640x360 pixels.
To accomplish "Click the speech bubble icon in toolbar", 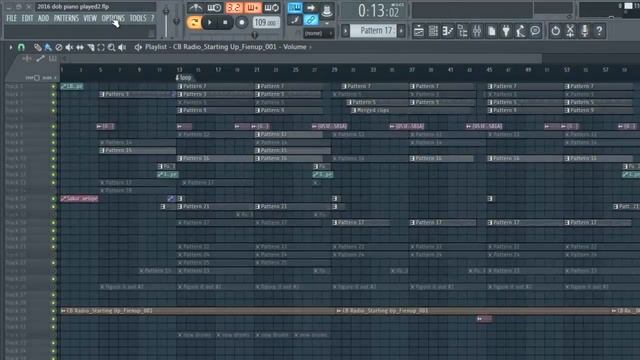I will click(535, 31).
